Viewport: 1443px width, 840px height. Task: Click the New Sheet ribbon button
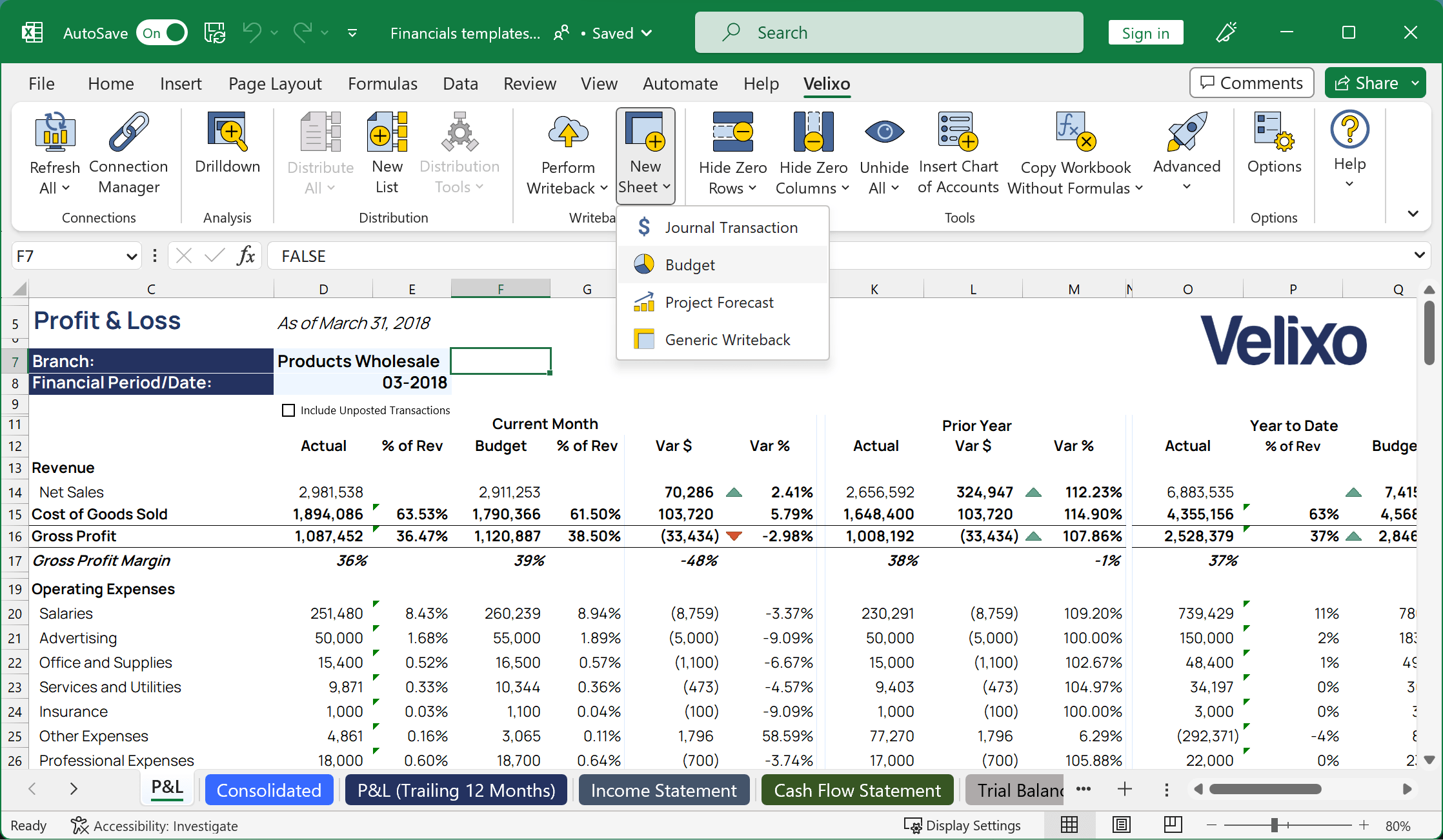point(645,155)
